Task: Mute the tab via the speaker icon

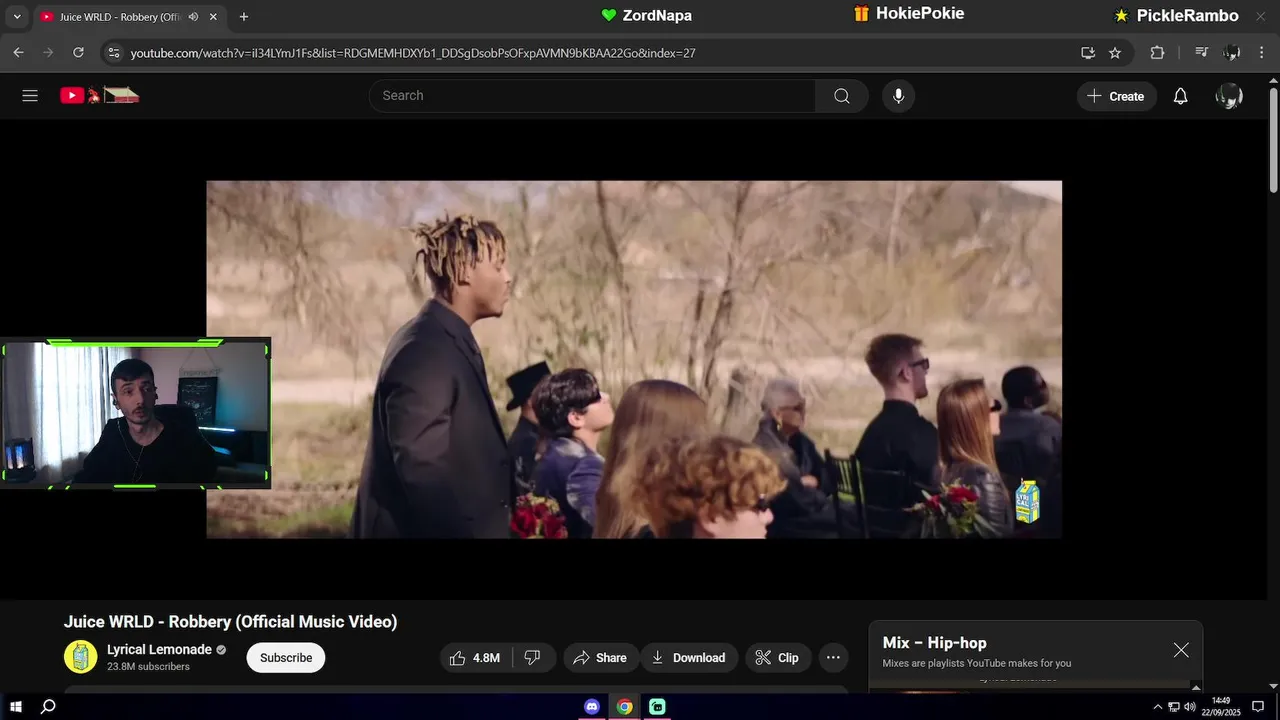Action: coord(193,17)
